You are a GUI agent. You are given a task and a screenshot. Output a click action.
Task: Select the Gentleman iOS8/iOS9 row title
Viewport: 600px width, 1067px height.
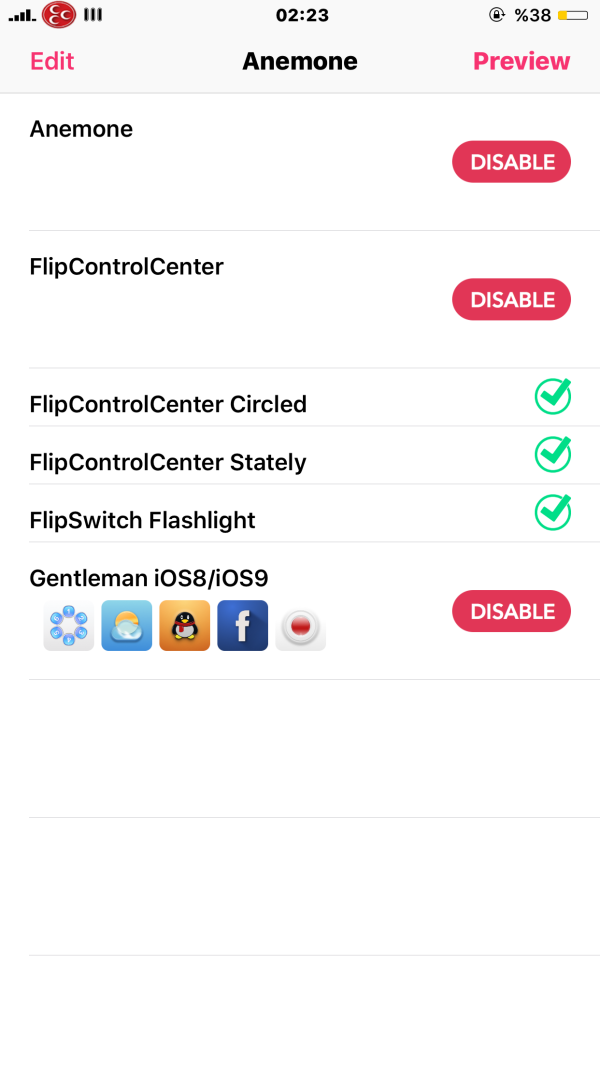tap(149, 578)
